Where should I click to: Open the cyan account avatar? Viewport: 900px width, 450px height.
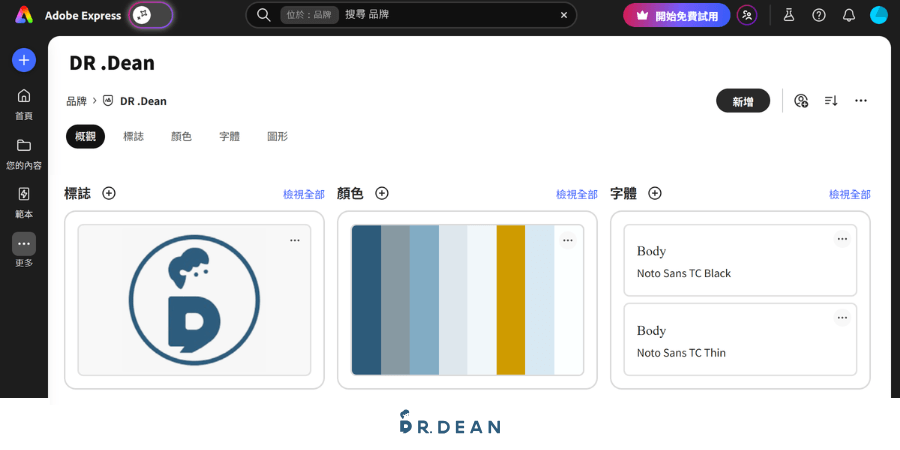pos(879,15)
